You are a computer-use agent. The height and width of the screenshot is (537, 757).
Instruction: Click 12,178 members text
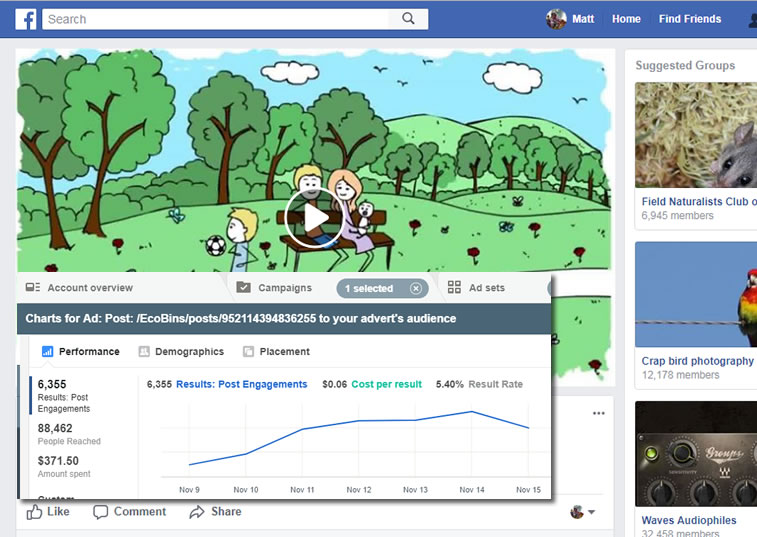pyautogui.click(x=680, y=375)
